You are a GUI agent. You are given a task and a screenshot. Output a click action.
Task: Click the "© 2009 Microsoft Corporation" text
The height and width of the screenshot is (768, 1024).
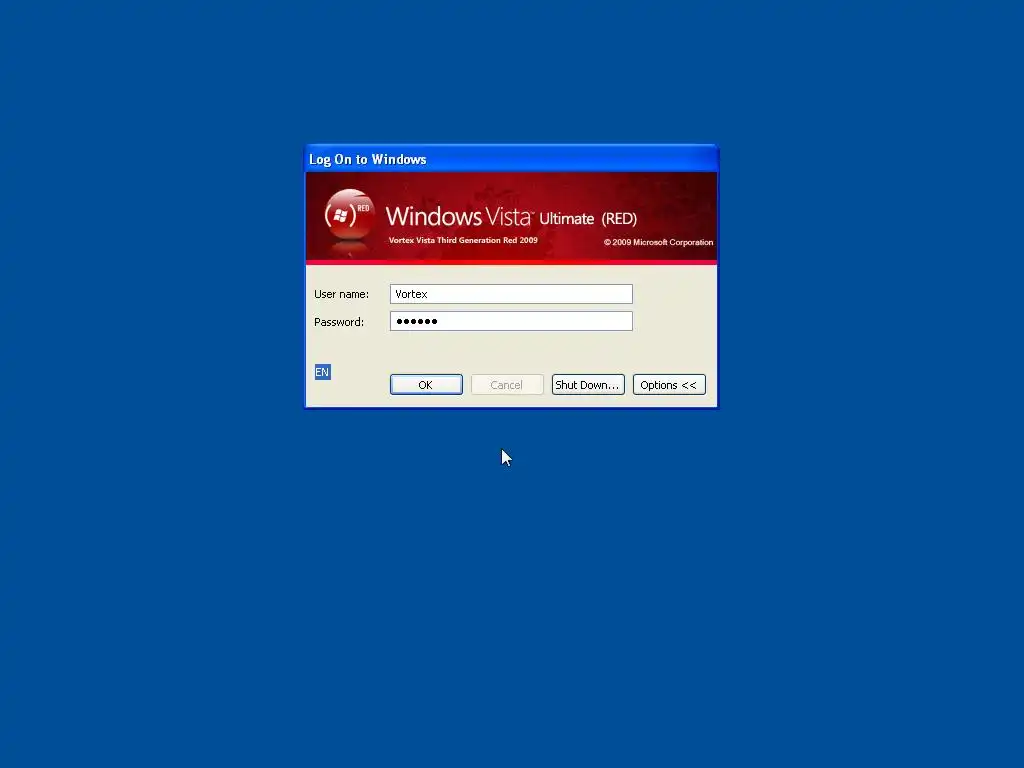[x=658, y=242]
